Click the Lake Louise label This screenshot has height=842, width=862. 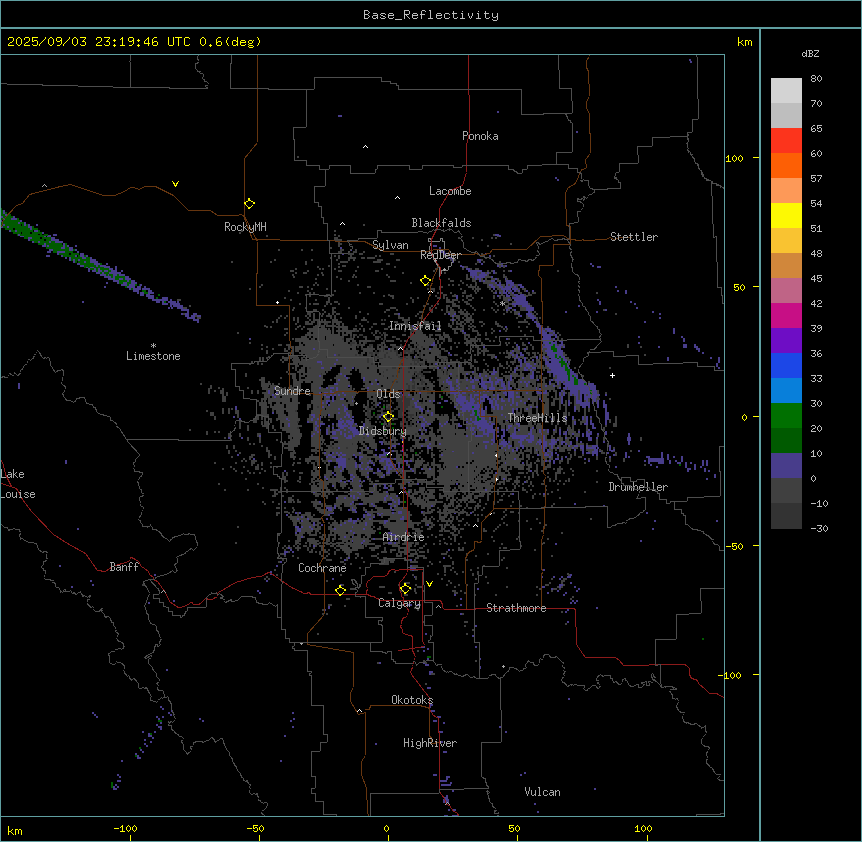pos(18,484)
